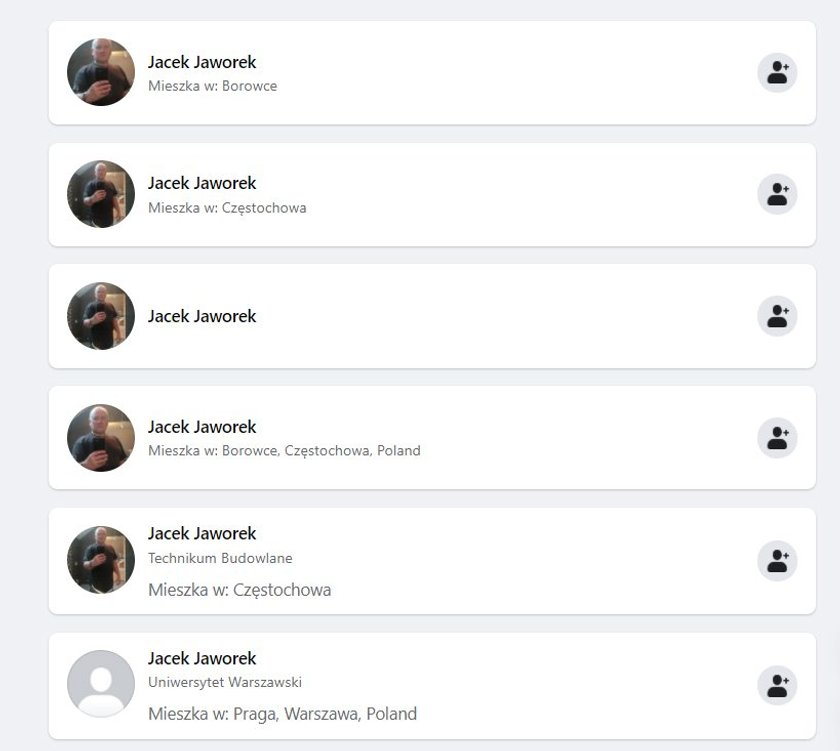The width and height of the screenshot is (840, 751).
Task: Open Jacek Jaworek name link above 'Mieszka w: Borowce'
Action: [x=202, y=62]
